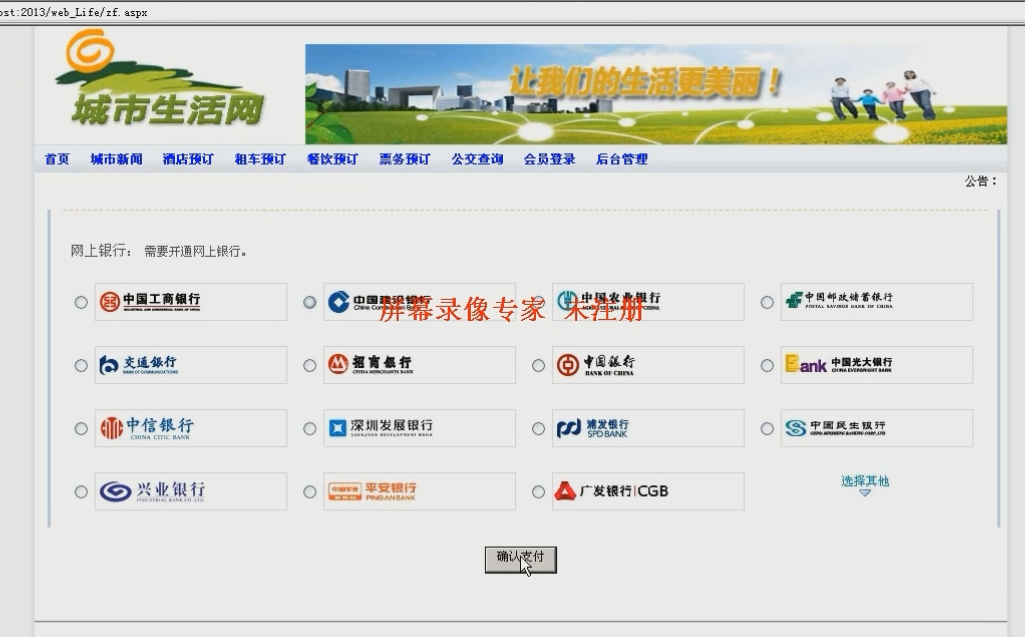Select the 中国银行 radio button
The height and width of the screenshot is (637, 1025).
coord(539,366)
